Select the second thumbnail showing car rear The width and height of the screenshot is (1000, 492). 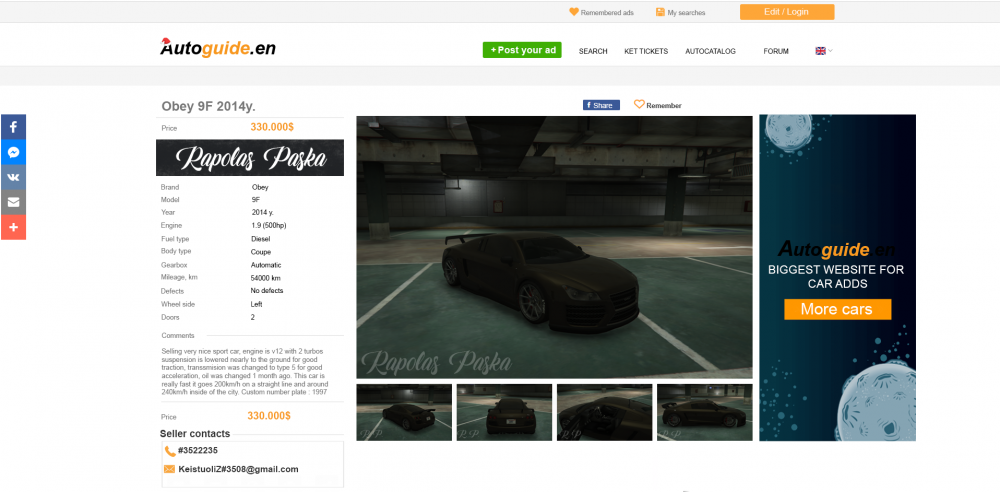click(504, 412)
